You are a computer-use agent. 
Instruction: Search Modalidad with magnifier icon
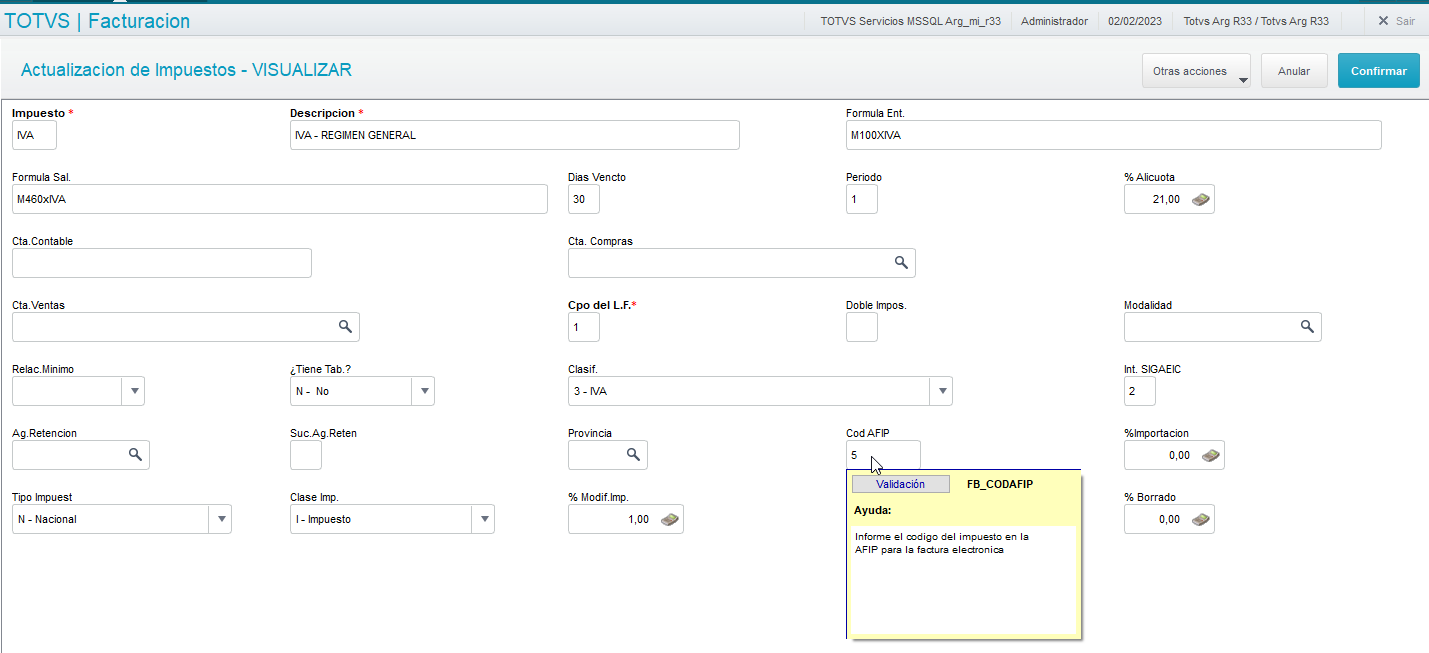pyautogui.click(x=1307, y=327)
